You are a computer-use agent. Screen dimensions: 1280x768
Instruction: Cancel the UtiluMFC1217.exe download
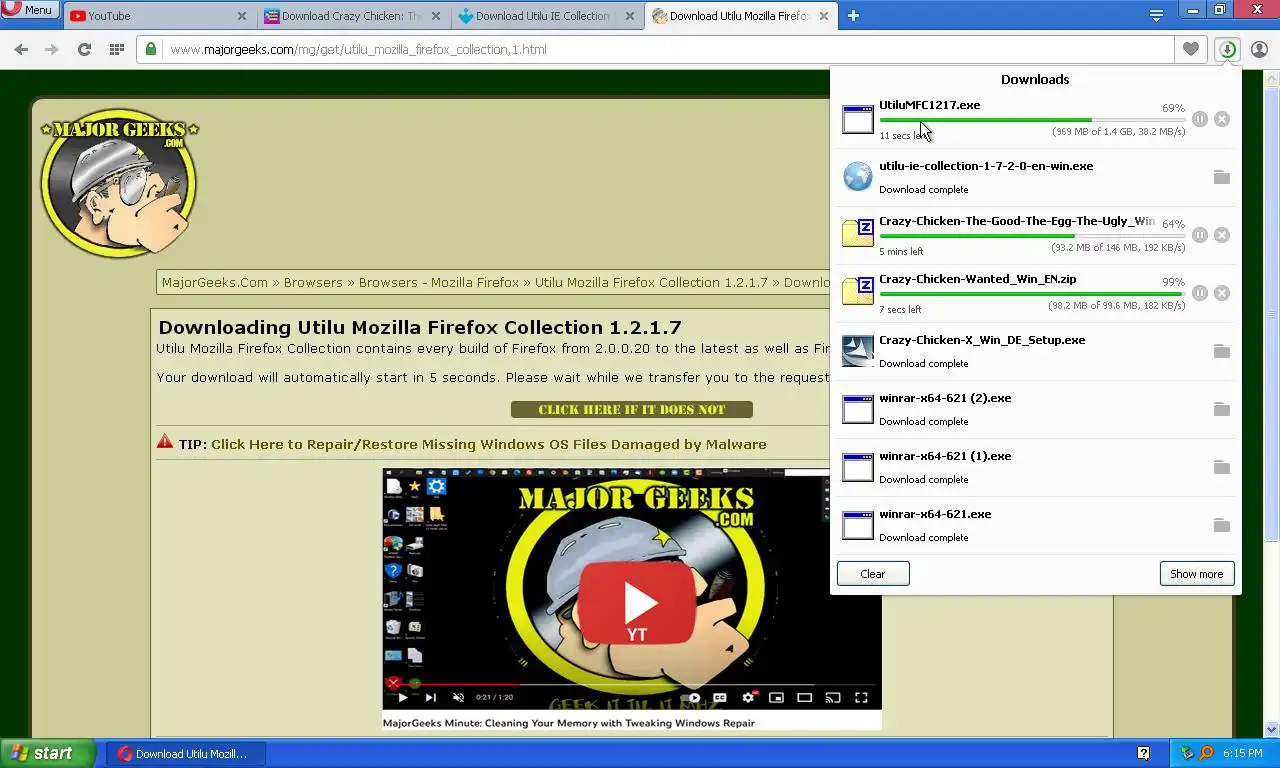point(1222,119)
